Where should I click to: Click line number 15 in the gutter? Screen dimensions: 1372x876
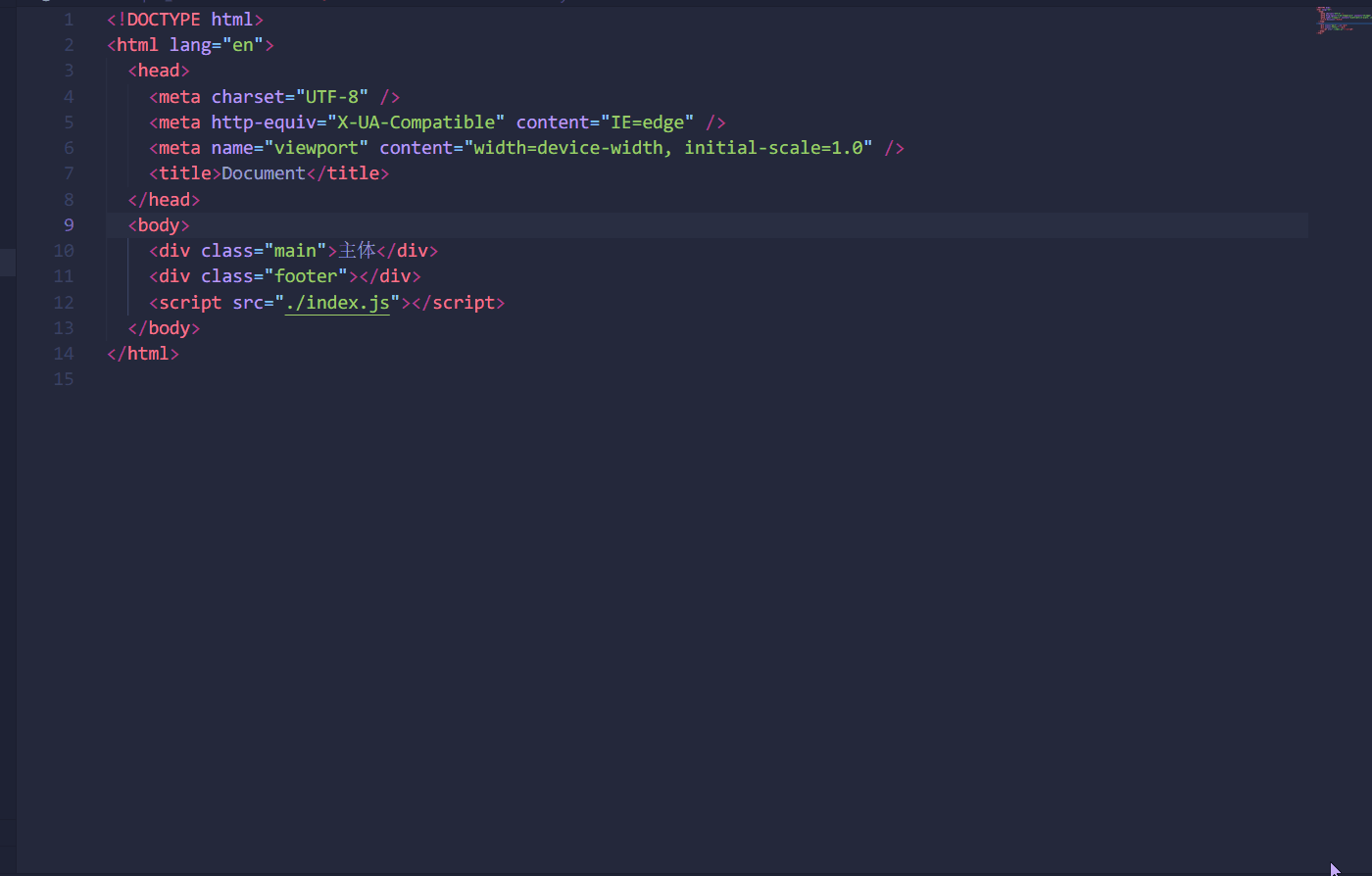click(x=64, y=379)
